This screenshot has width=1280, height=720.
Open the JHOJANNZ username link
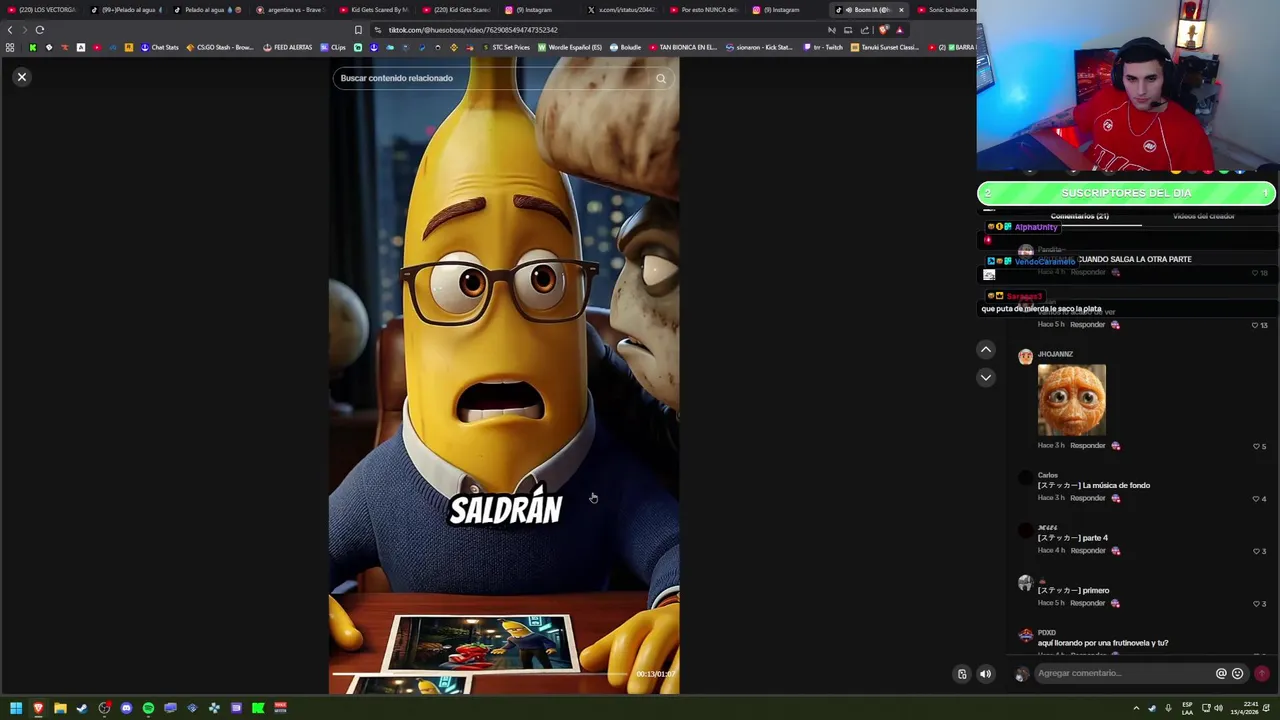pyautogui.click(x=1055, y=354)
